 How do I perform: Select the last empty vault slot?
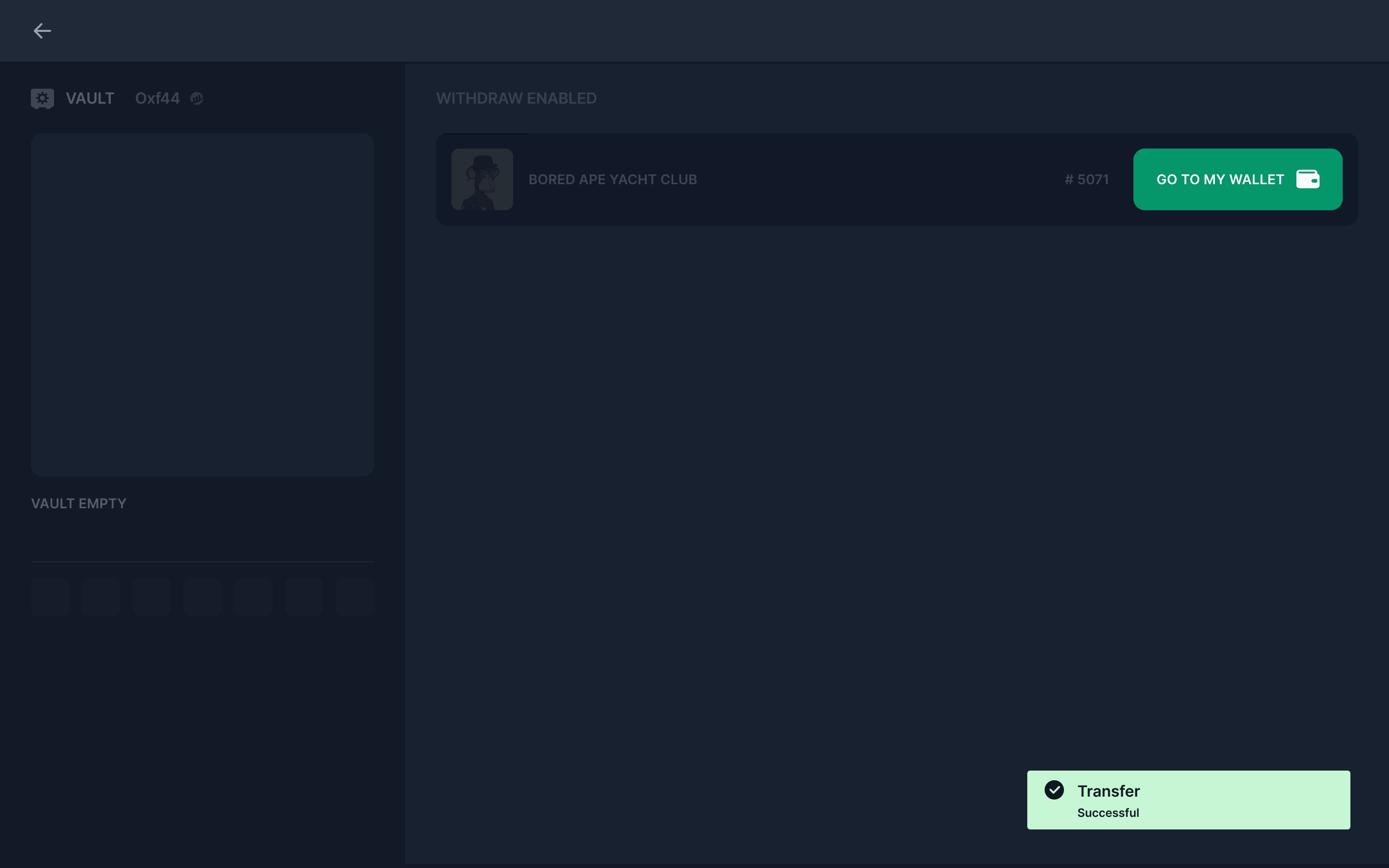coord(354,597)
